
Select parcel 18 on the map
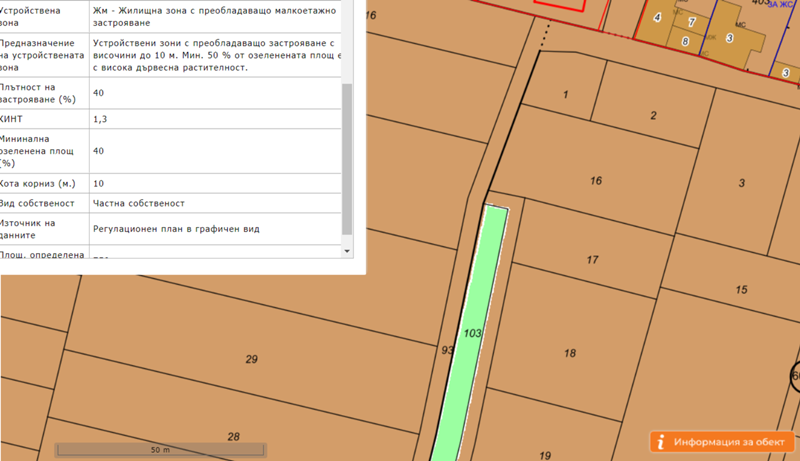click(x=570, y=353)
